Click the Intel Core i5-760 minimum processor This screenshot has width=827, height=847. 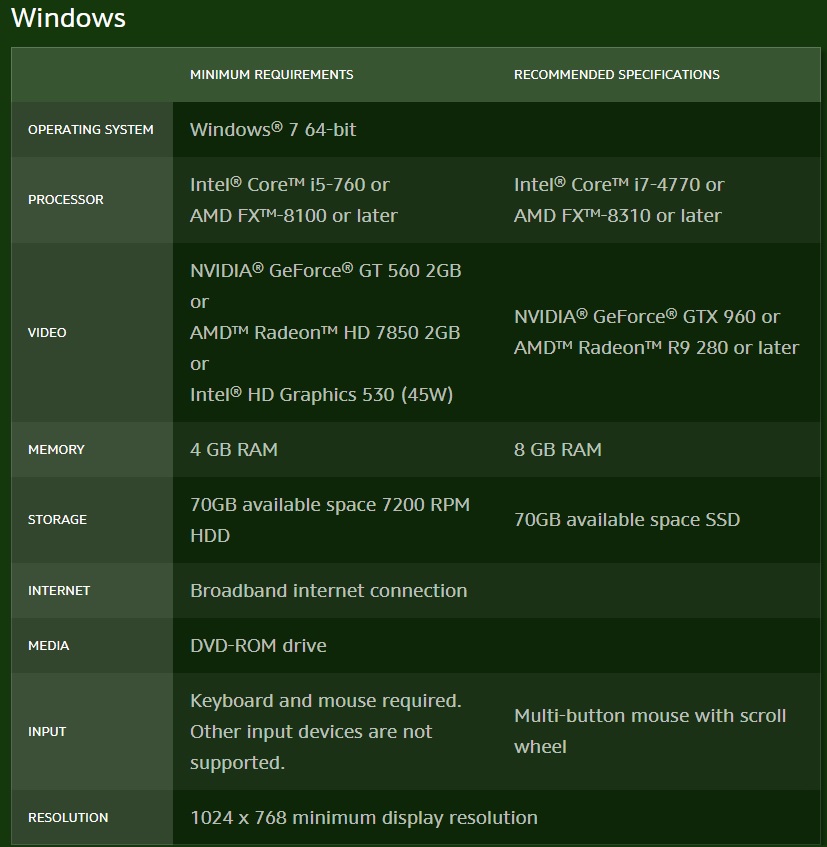coord(289,185)
